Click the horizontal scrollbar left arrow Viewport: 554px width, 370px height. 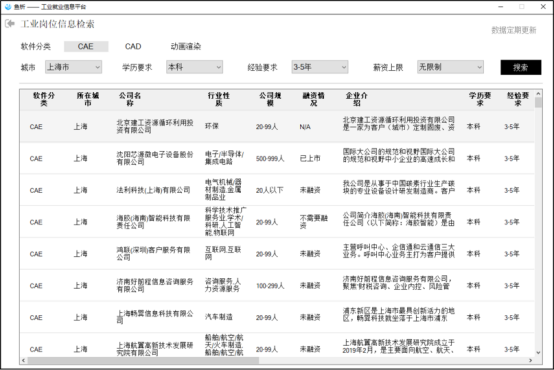tap(24, 360)
